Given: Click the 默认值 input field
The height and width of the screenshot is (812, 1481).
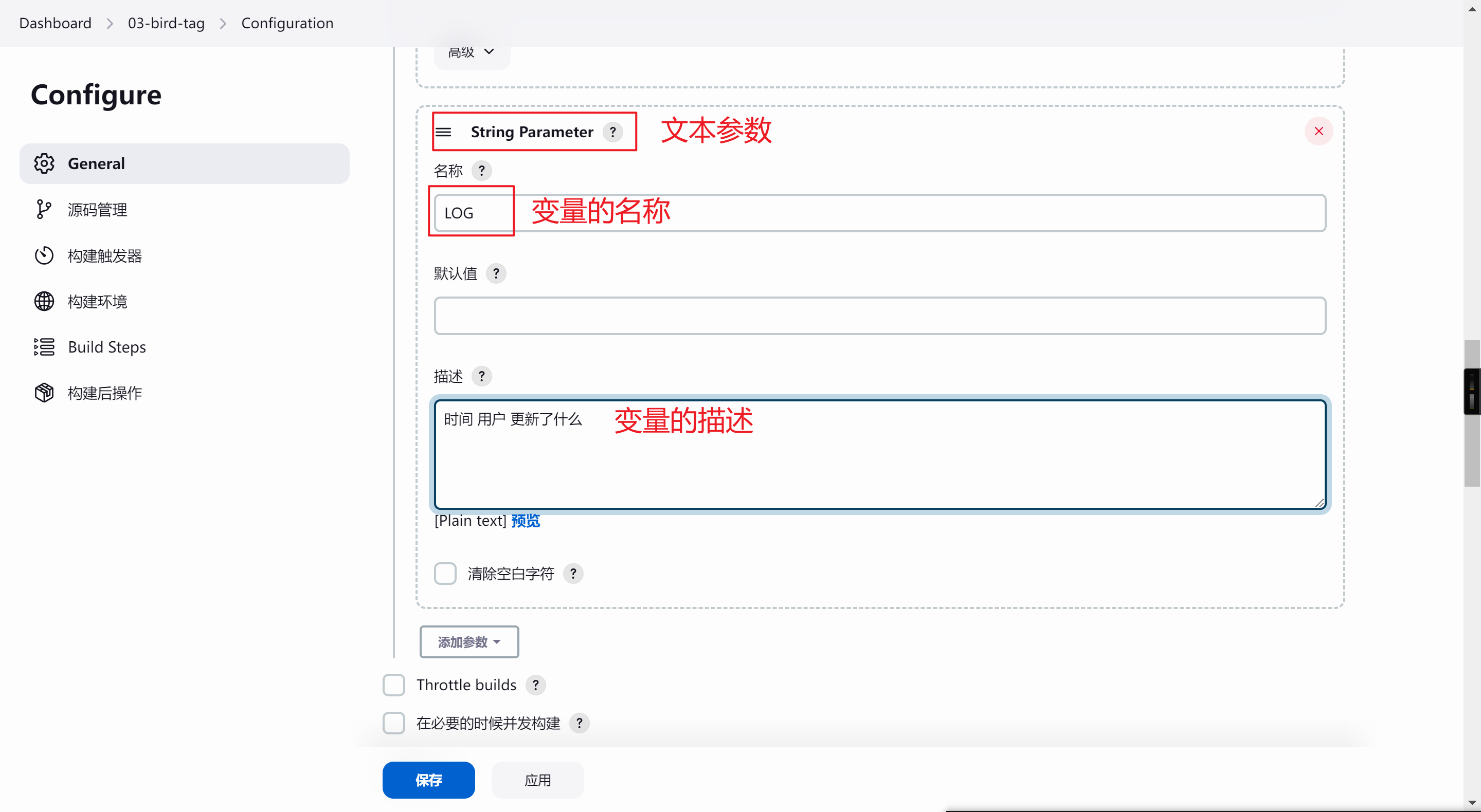Looking at the screenshot, I should (880, 316).
